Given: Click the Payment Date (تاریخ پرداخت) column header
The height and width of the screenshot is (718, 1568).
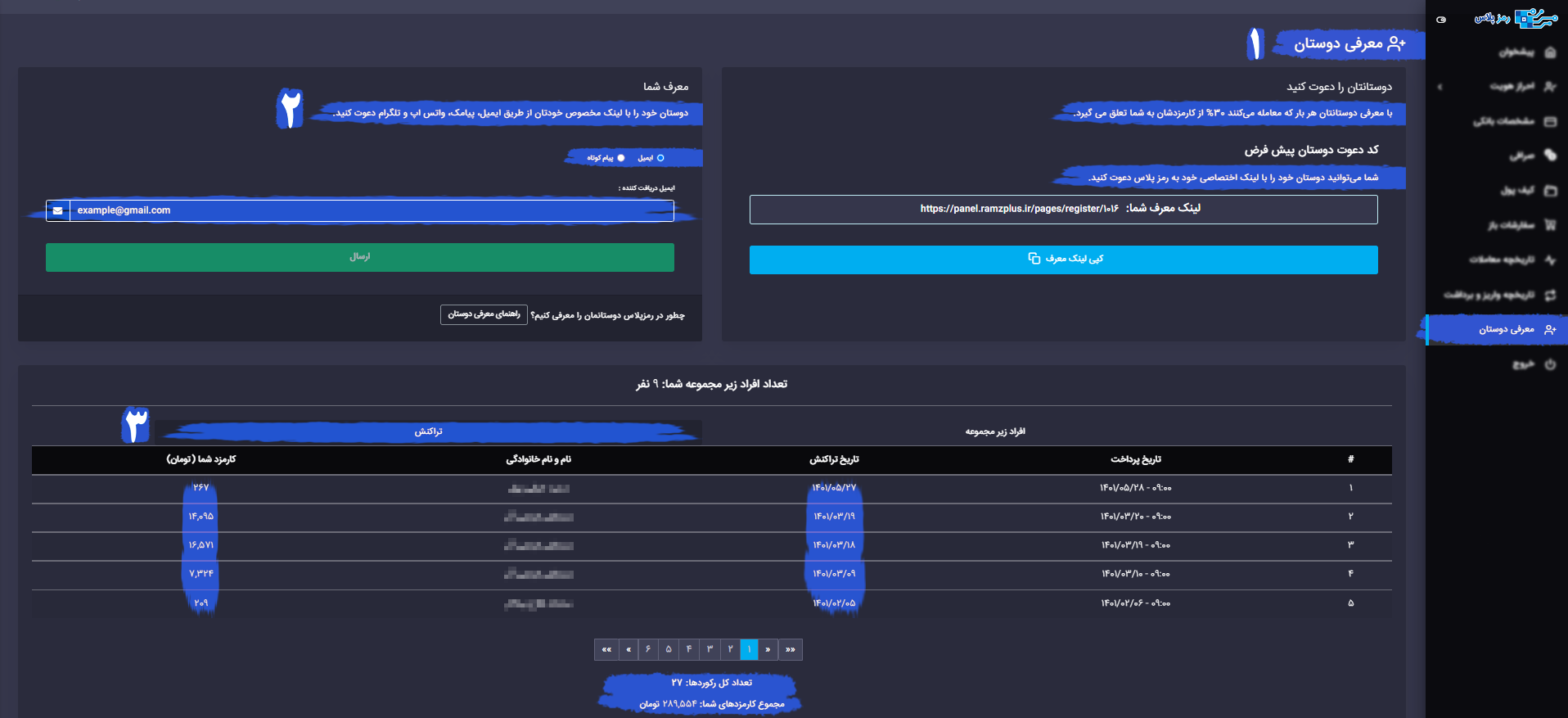Looking at the screenshot, I should pyautogui.click(x=1136, y=459).
